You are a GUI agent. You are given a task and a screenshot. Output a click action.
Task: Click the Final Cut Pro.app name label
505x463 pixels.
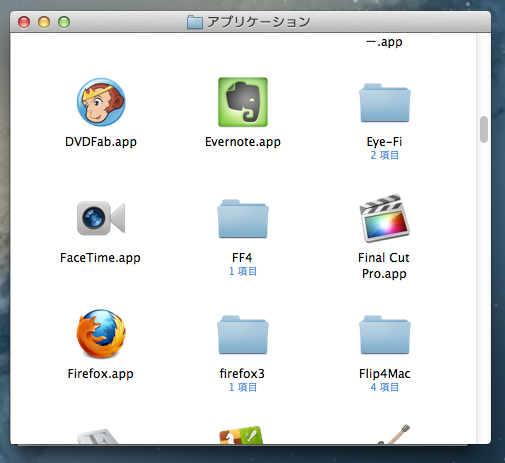(384, 266)
